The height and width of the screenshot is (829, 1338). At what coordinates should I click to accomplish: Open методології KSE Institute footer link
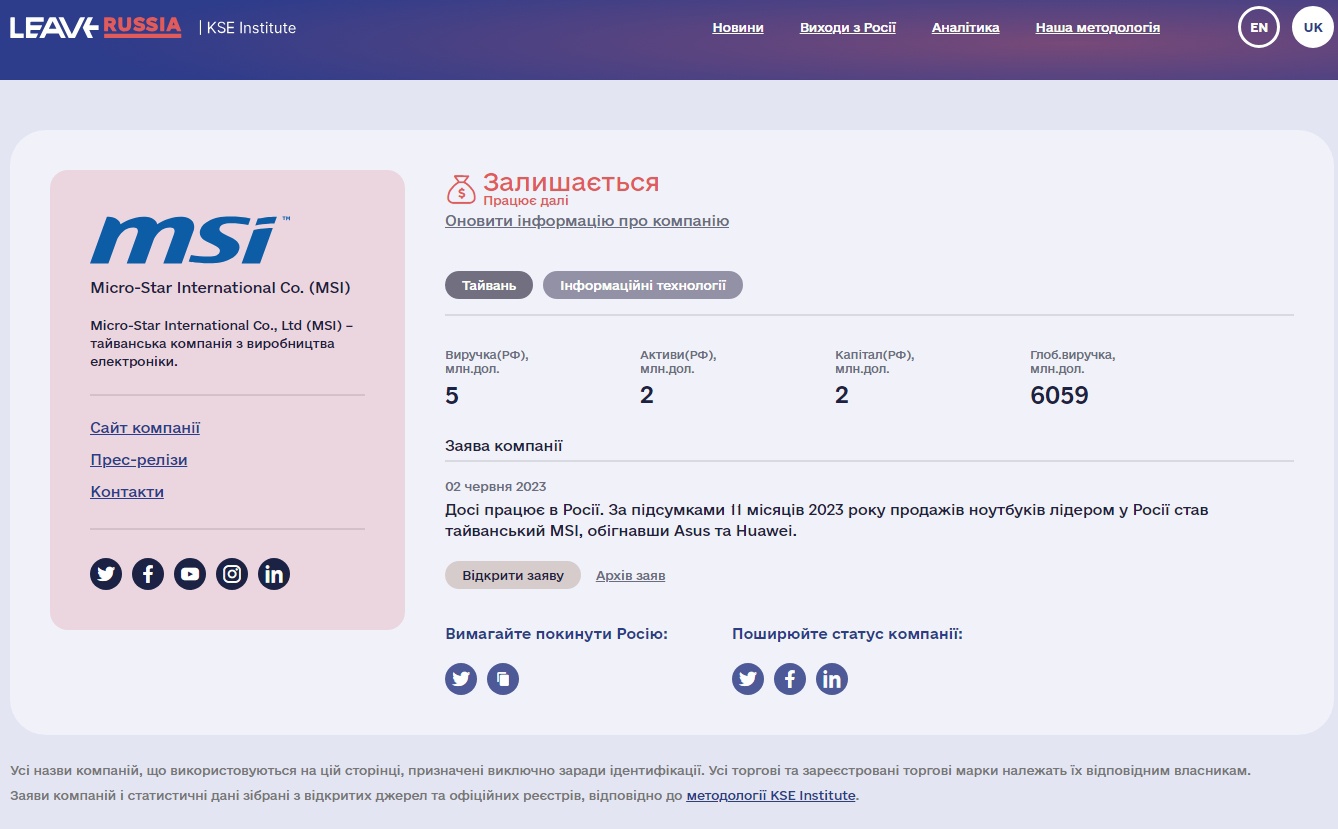(x=771, y=796)
